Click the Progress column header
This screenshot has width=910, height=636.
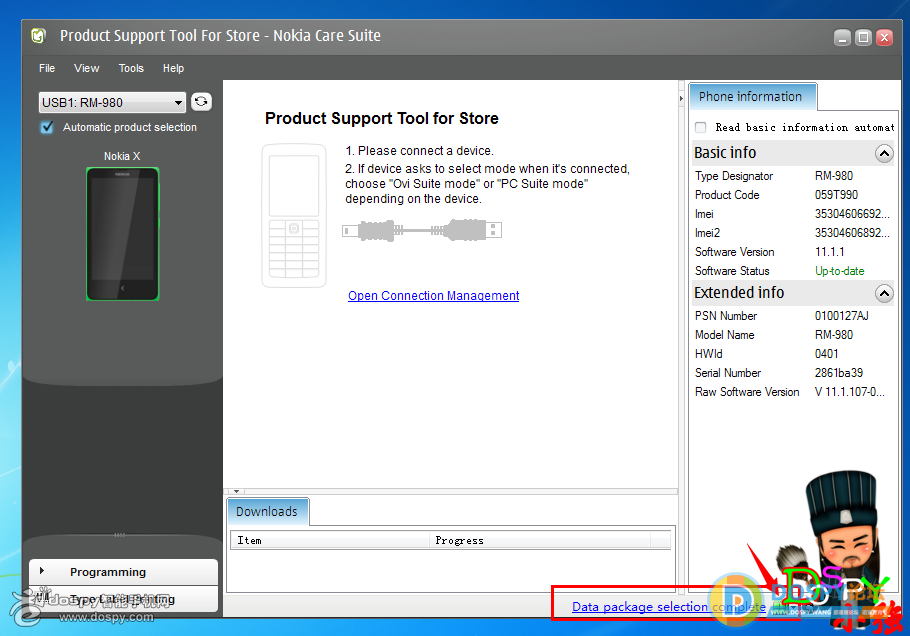[x=540, y=540]
